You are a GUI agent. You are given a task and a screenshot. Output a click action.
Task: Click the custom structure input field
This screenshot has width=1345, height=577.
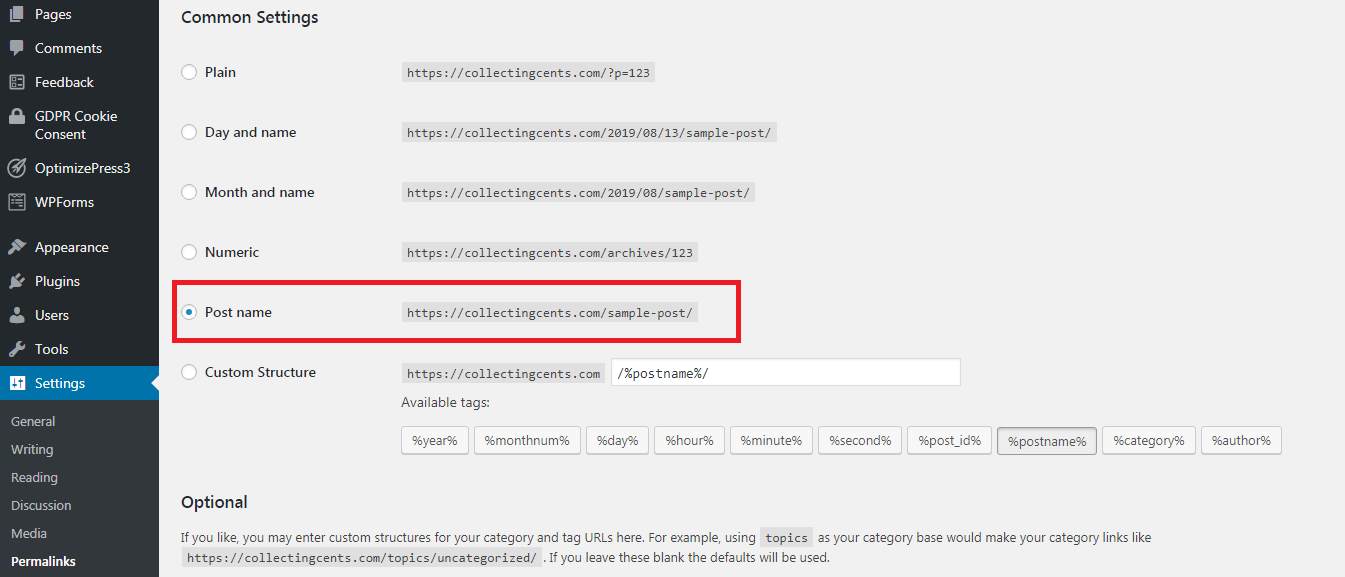pos(785,372)
